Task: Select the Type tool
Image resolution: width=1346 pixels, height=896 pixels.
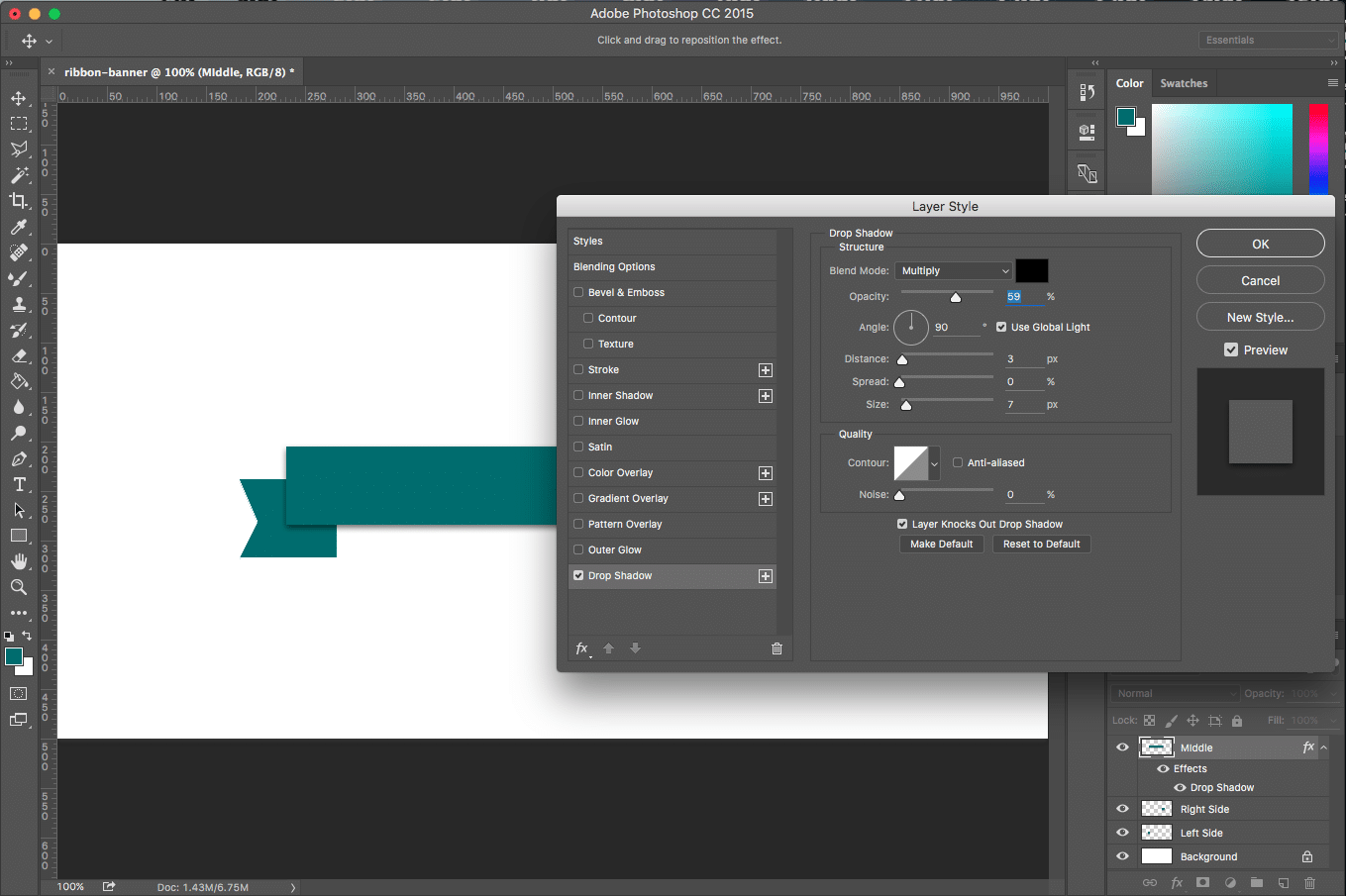Action: [18, 485]
